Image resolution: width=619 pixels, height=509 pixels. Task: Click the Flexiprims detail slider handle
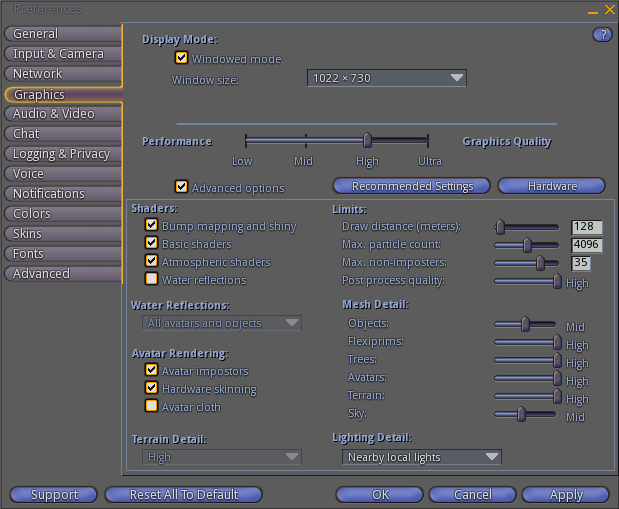pos(557,342)
